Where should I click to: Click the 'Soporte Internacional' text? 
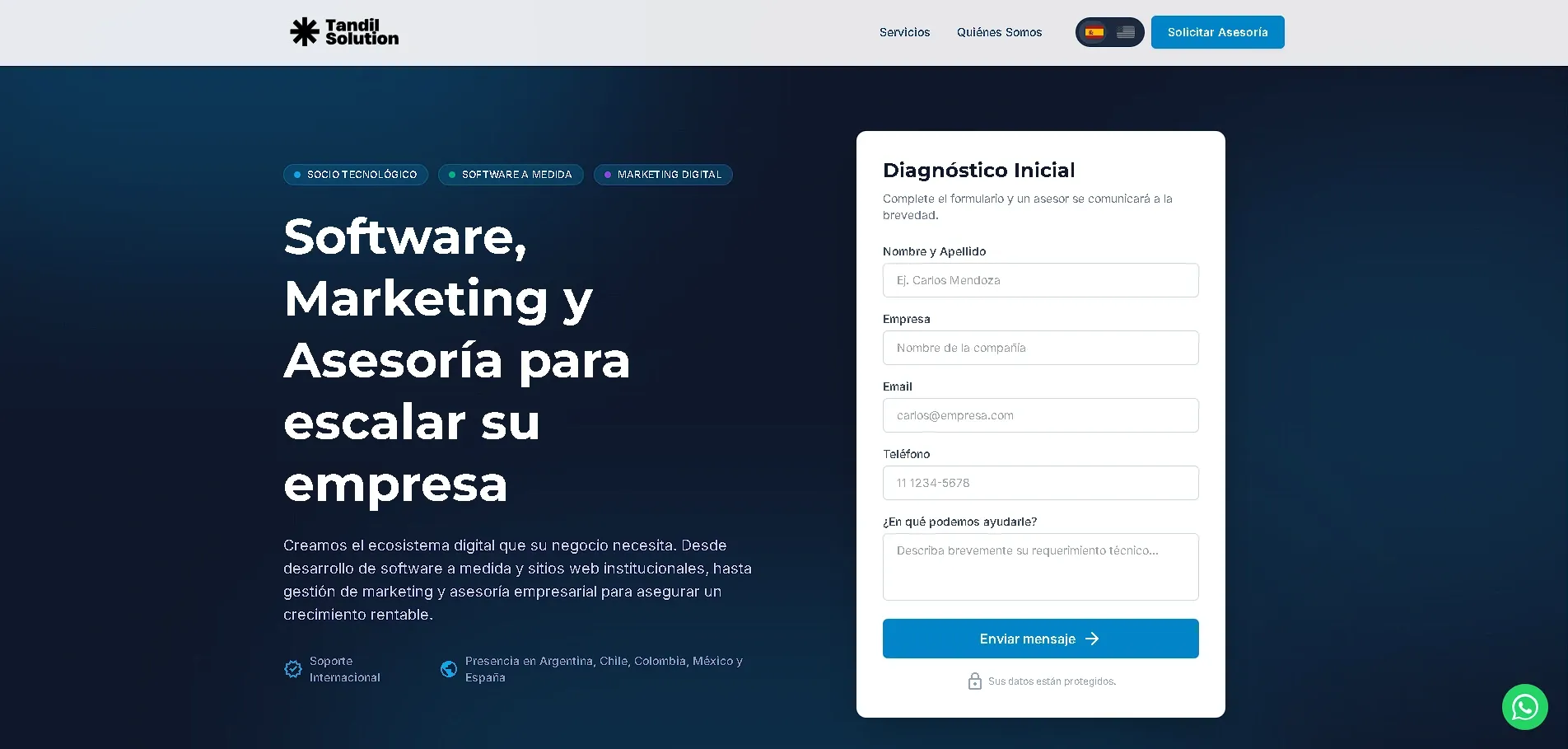point(344,669)
